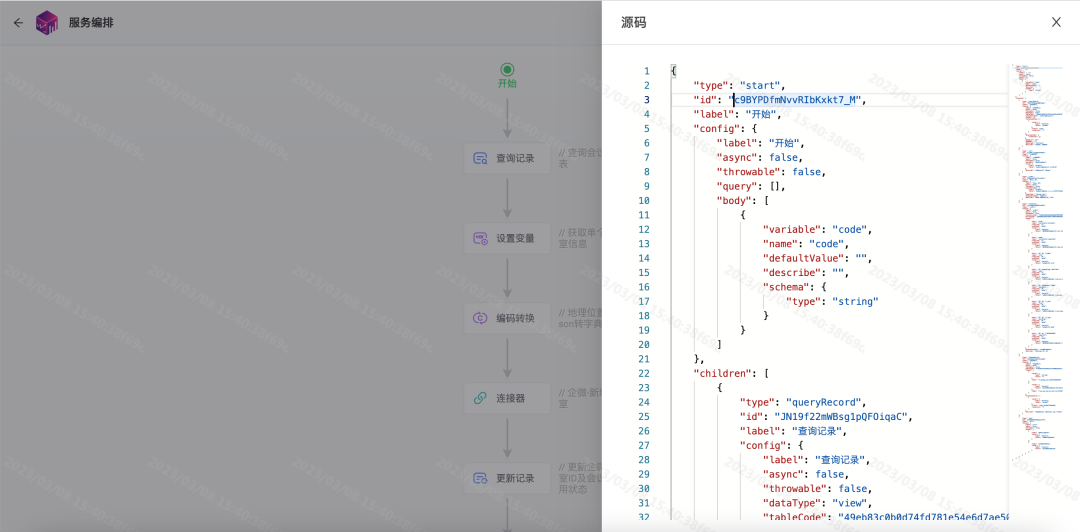Click the 连接器 link icon
Image resolution: width=1080 pixels, height=532 pixels.
pos(481,398)
